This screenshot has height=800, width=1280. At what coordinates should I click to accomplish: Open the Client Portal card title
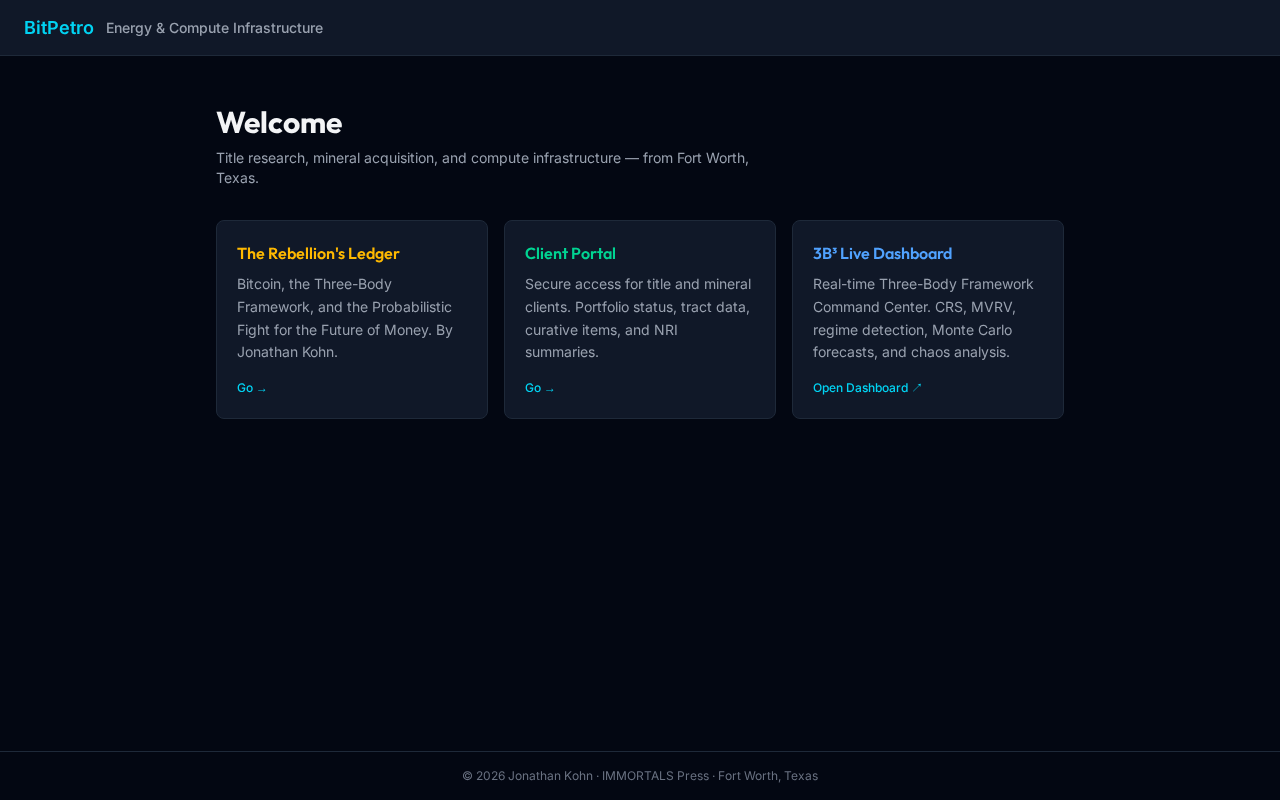click(570, 254)
